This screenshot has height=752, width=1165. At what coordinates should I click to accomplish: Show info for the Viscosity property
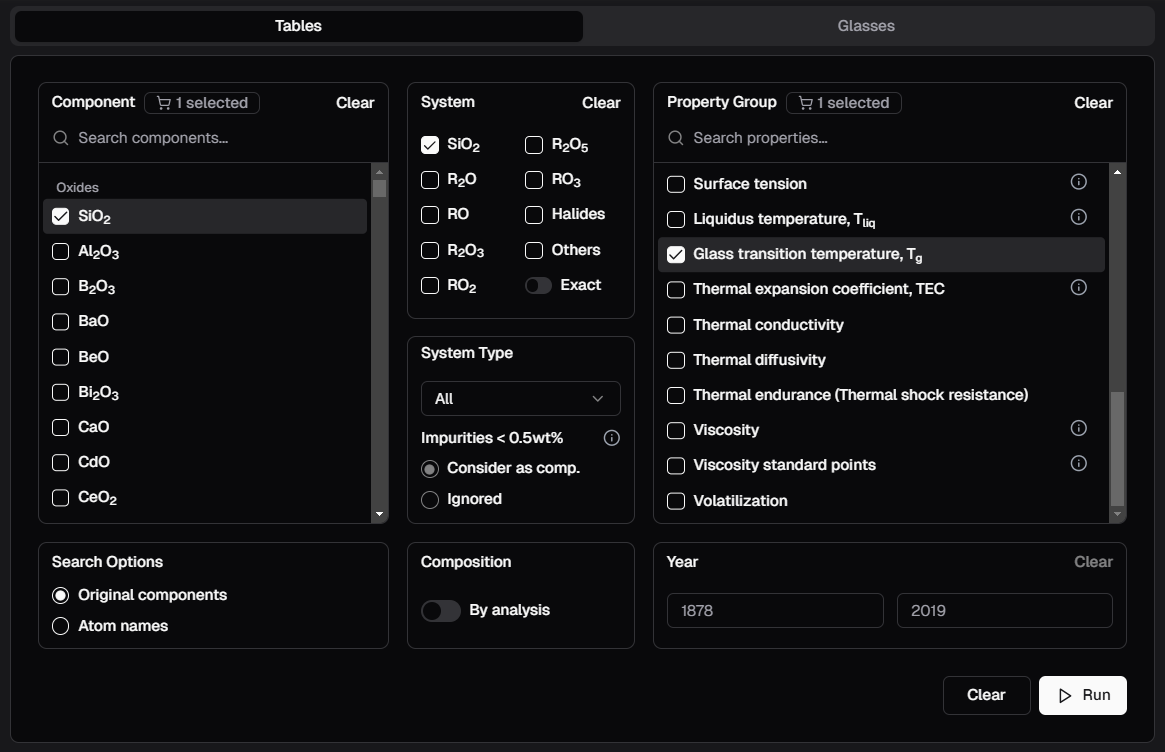coord(1078,429)
